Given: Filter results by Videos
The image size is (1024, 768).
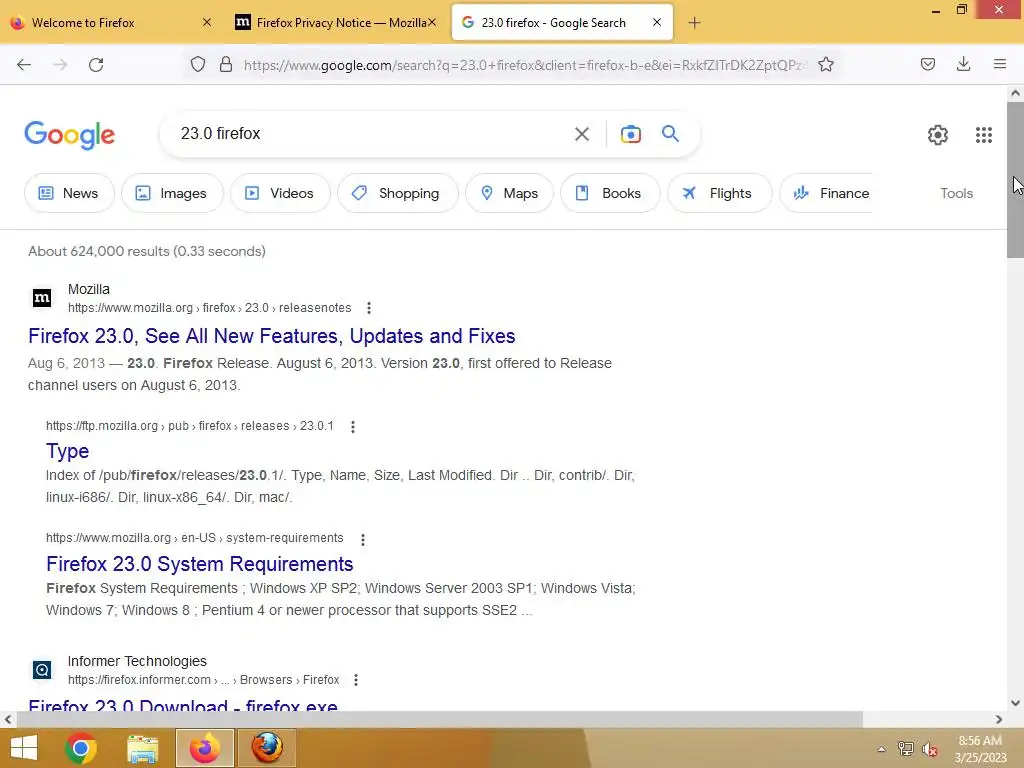Looking at the screenshot, I should click(x=280, y=193).
